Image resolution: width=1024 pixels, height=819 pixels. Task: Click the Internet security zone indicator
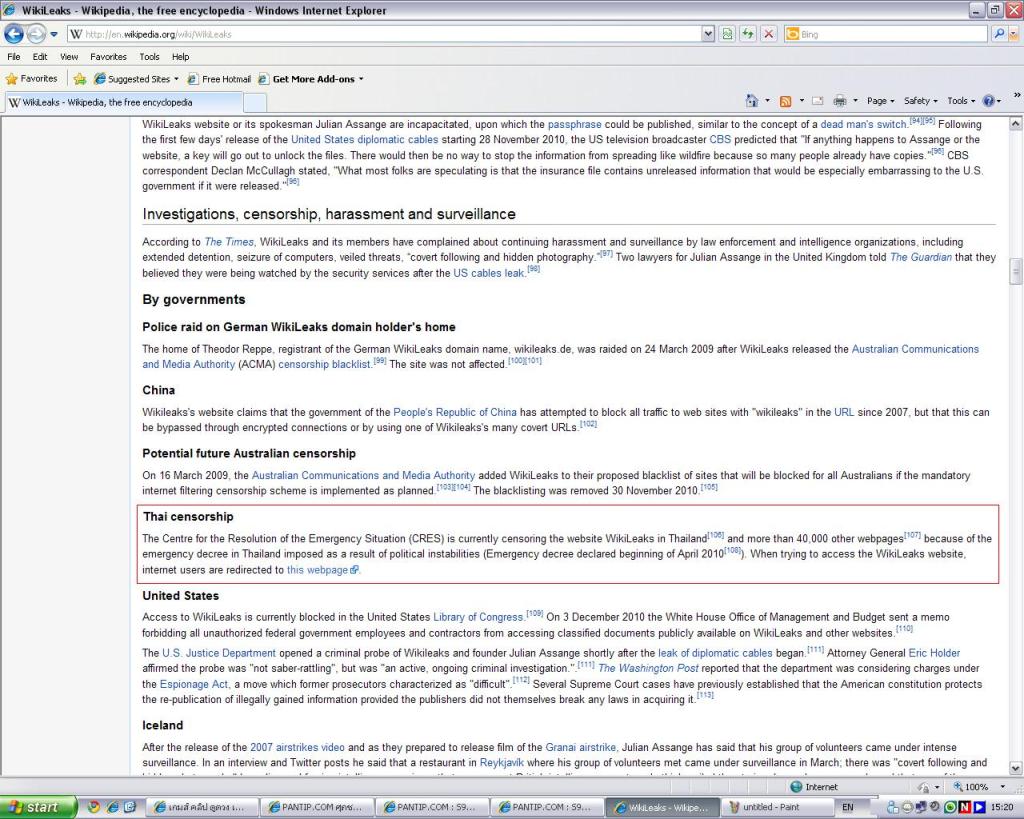point(814,787)
